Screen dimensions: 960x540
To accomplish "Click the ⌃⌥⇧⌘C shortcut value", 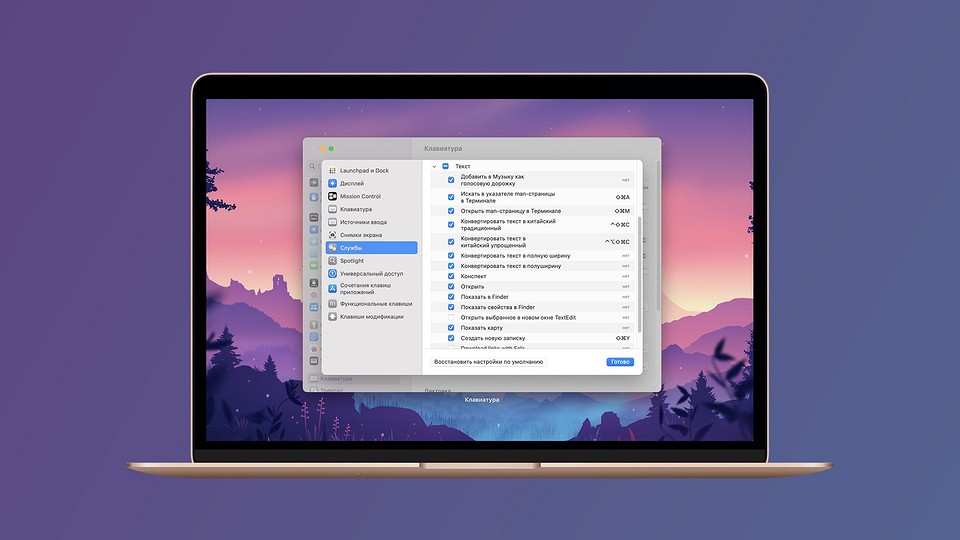I will click(617, 242).
